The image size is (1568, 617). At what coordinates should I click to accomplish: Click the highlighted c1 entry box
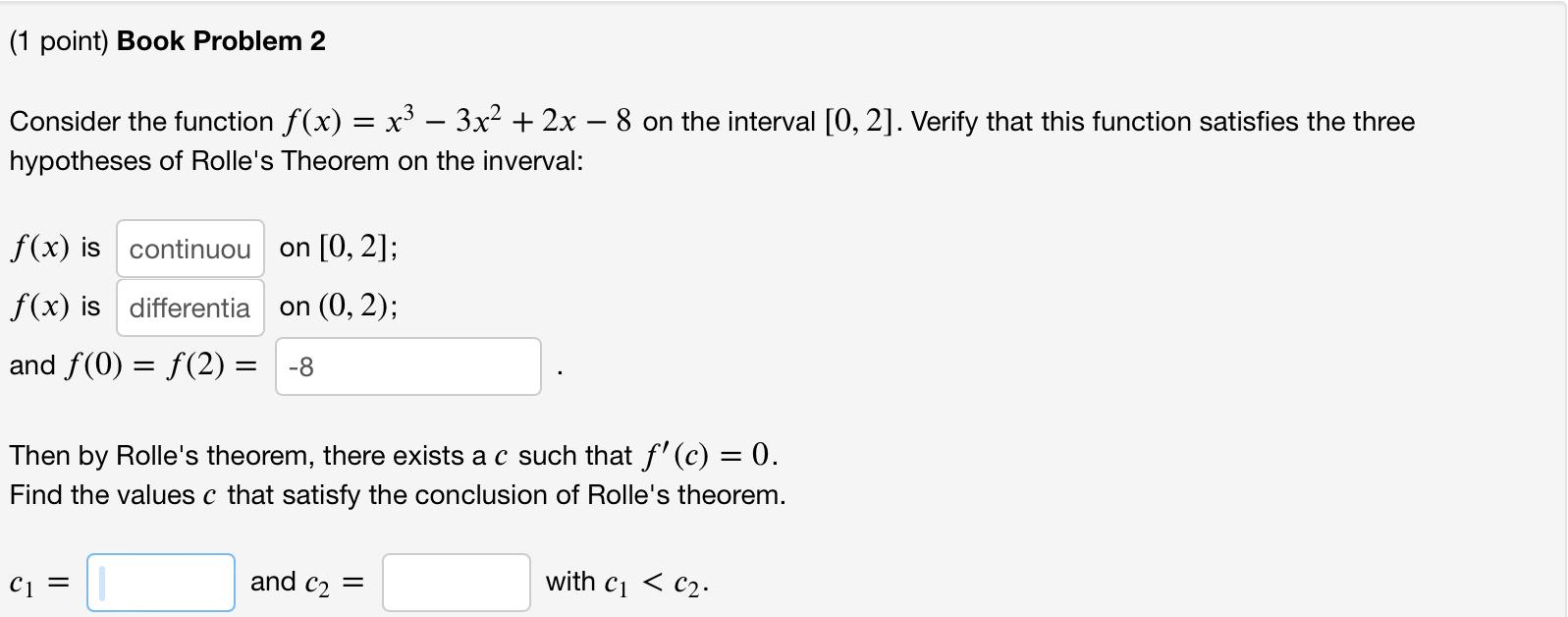point(160,582)
